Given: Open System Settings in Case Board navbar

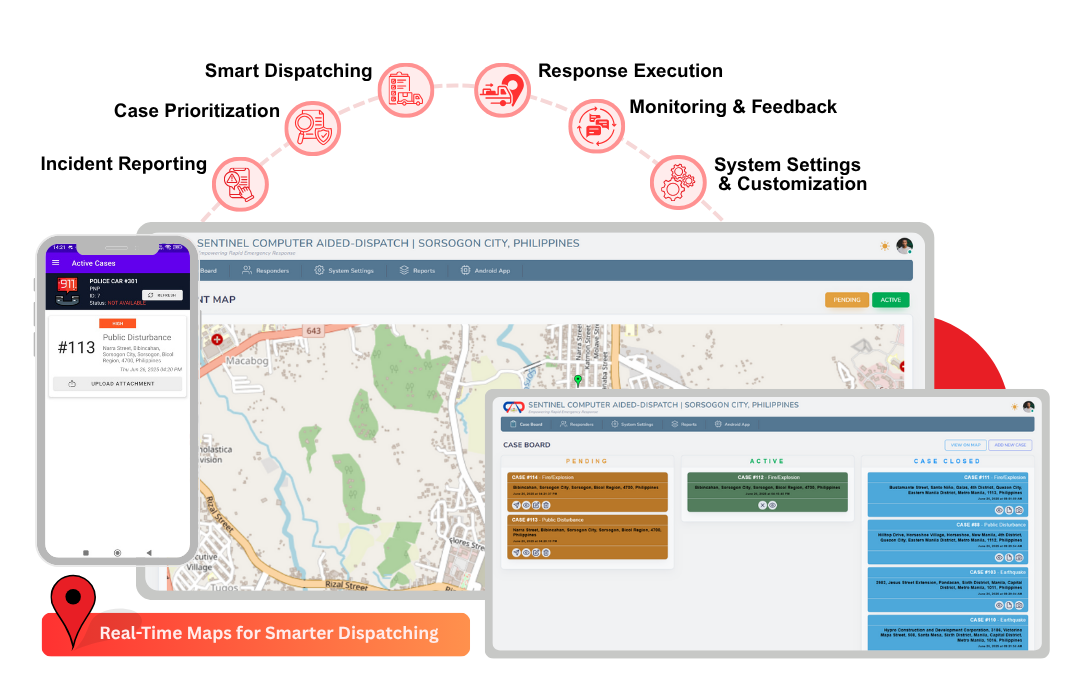Looking at the screenshot, I should tap(631, 424).
